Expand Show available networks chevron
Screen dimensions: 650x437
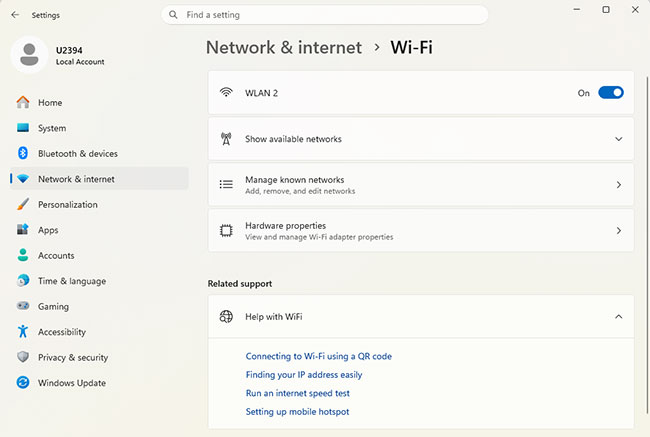click(x=618, y=139)
